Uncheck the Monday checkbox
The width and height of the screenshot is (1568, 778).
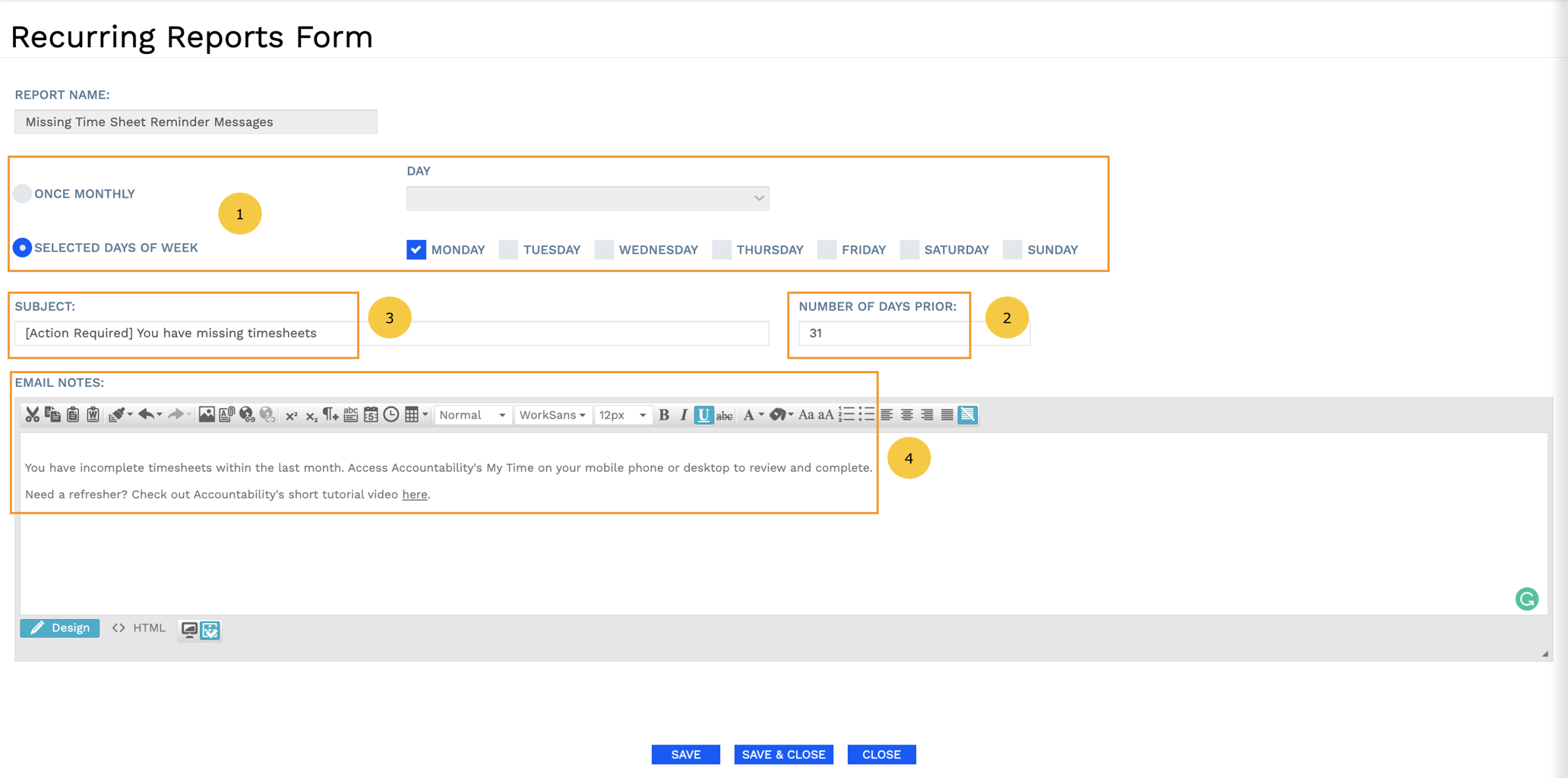416,249
